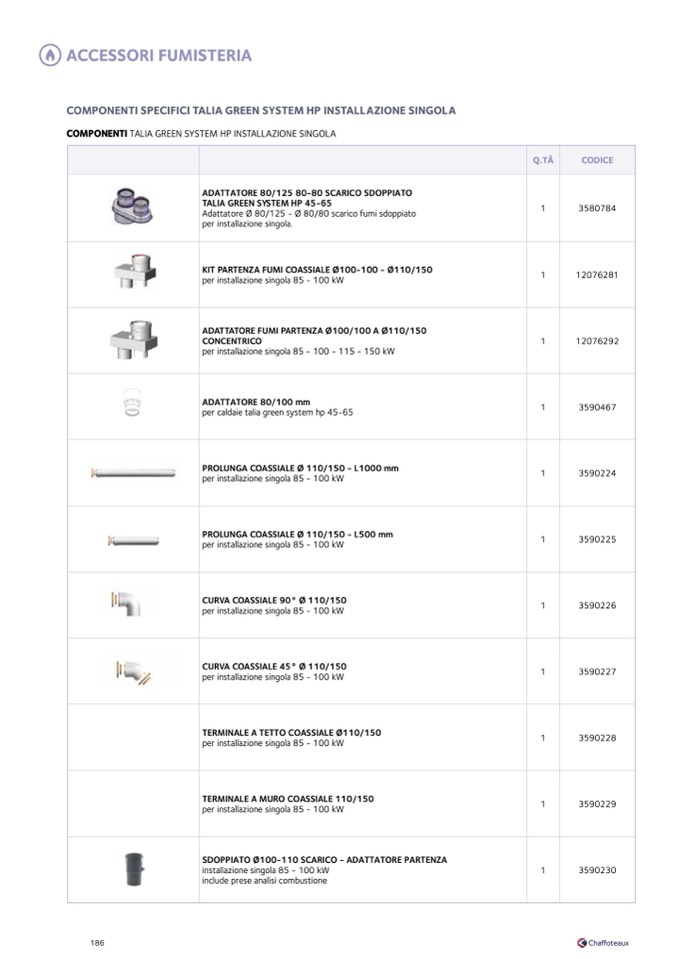This screenshot has height=959, width=678.
Task: Click page number 186 in the footer
Action: coord(97,942)
